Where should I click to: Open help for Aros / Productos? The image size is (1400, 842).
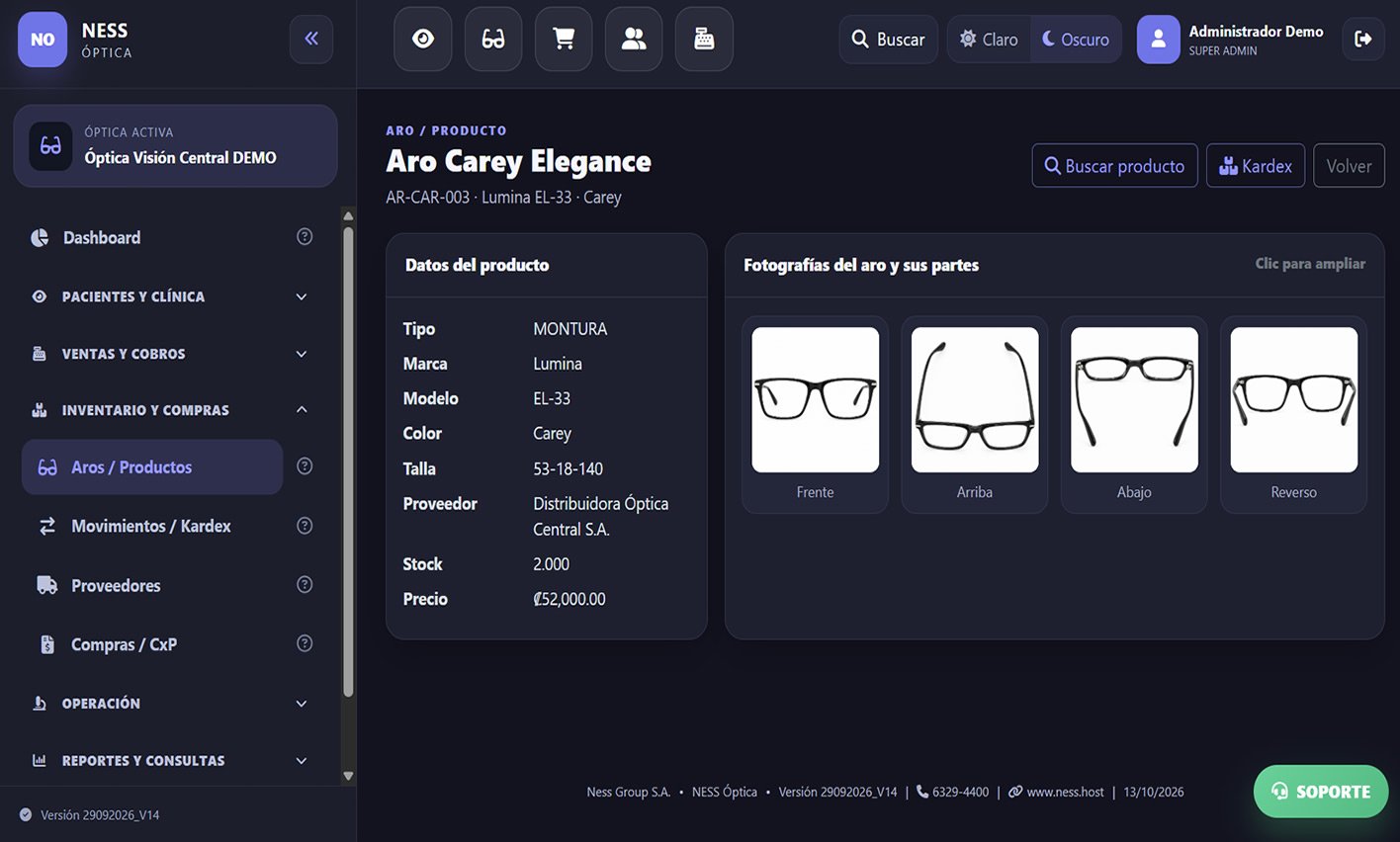(305, 465)
